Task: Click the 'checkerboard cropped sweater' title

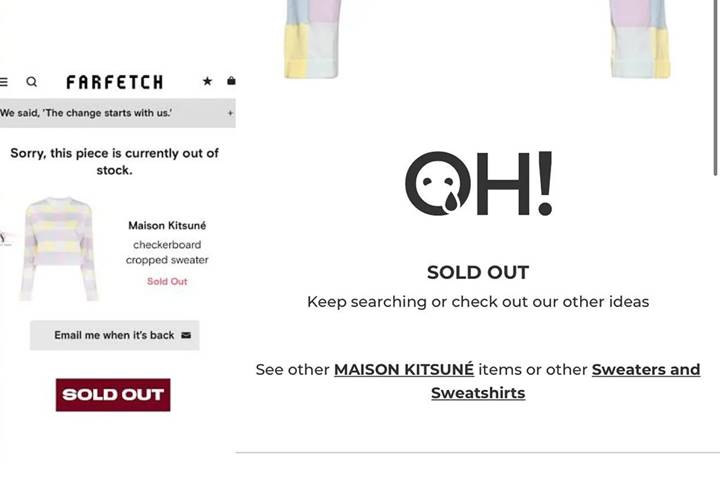Action: coord(167,252)
